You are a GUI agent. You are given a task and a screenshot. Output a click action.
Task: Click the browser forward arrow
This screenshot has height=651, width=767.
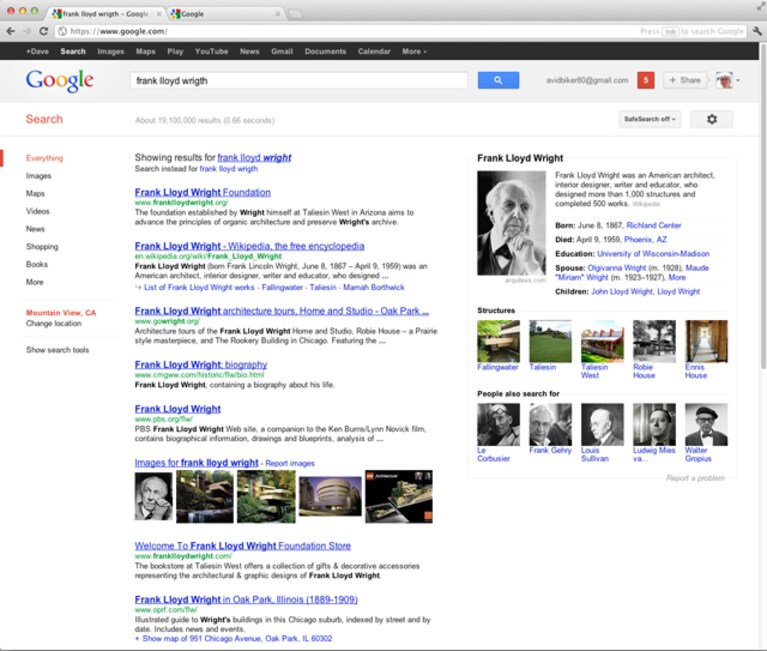(27, 31)
